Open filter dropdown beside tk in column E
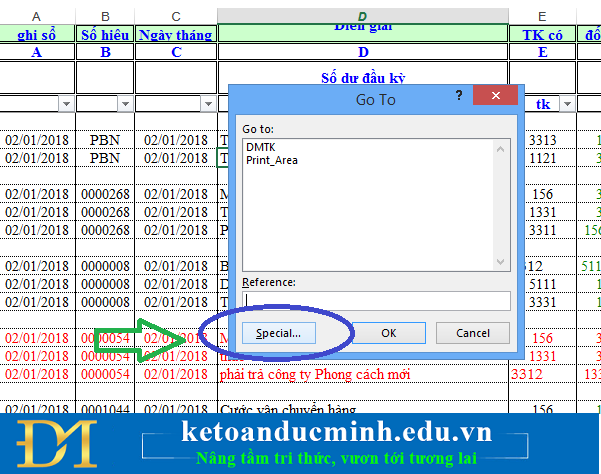The height and width of the screenshot is (474, 601). click(x=567, y=104)
